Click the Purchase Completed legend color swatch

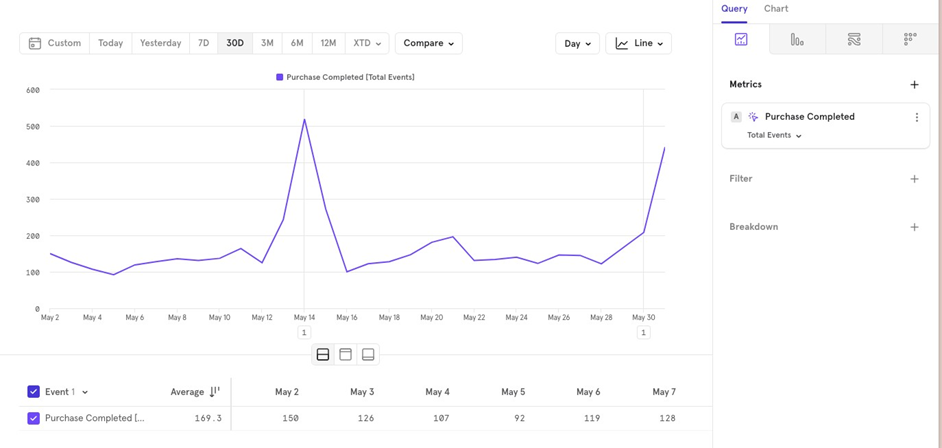pos(280,77)
